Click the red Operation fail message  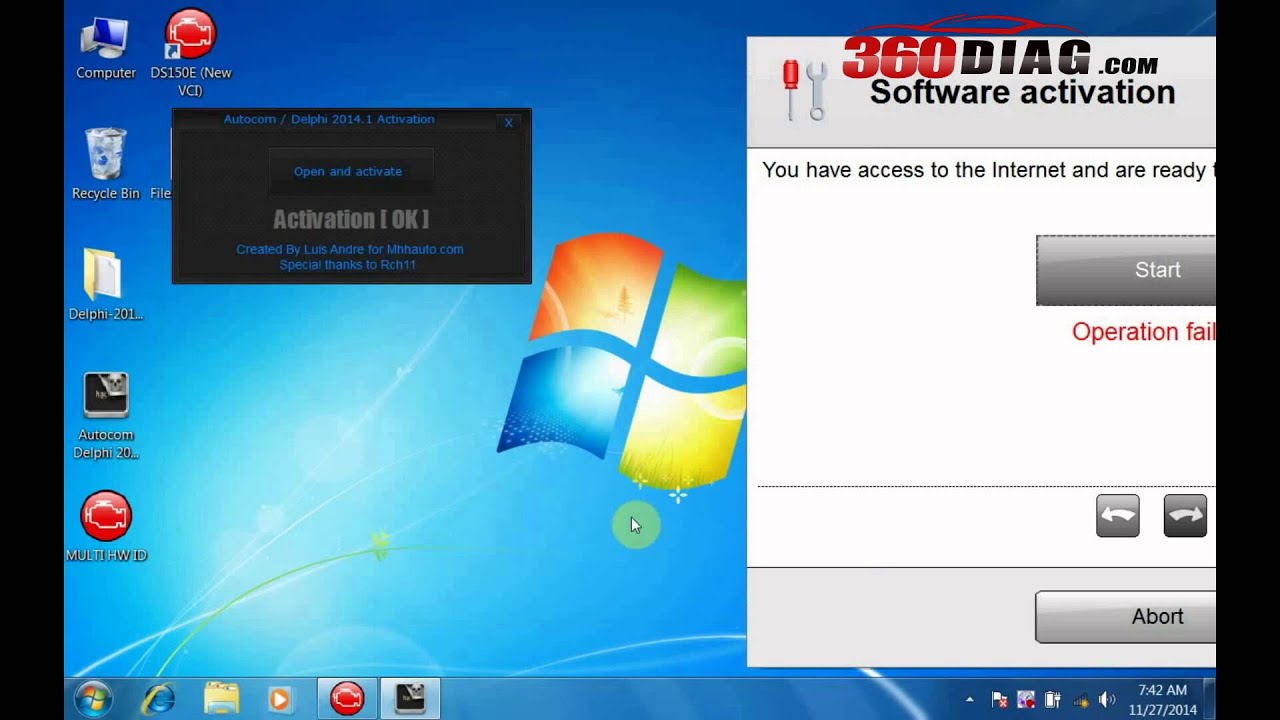[1144, 332]
